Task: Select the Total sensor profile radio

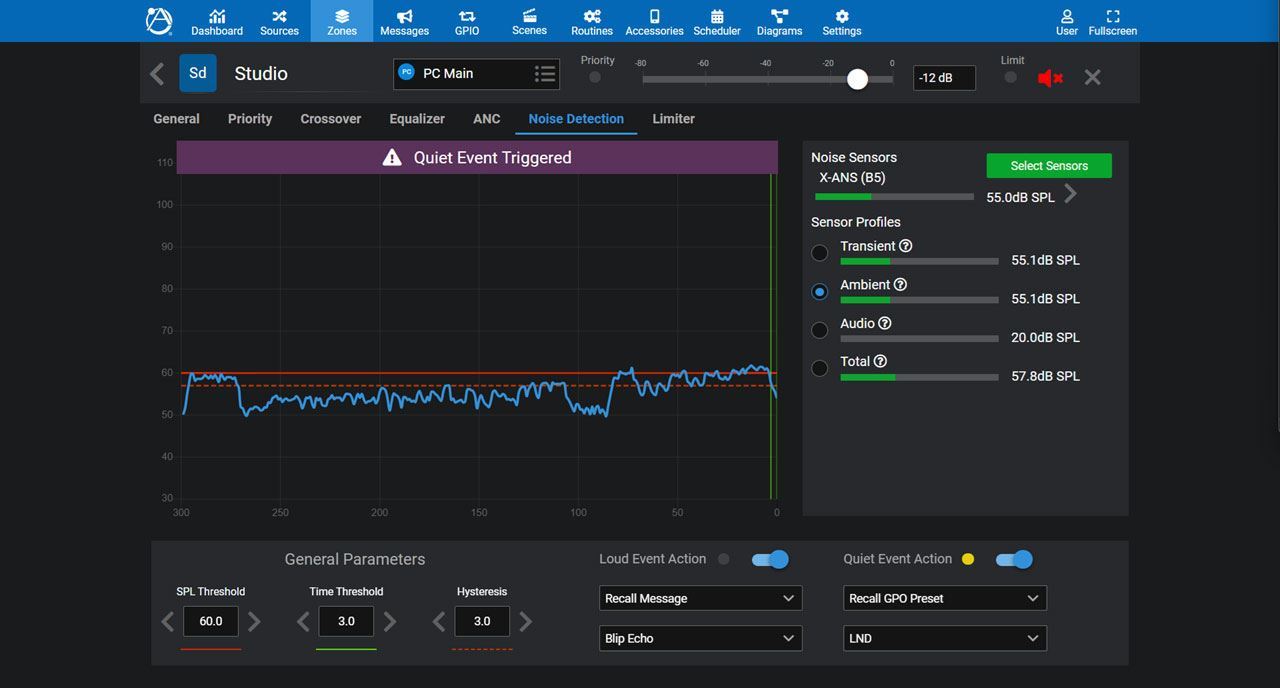Action: (820, 368)
